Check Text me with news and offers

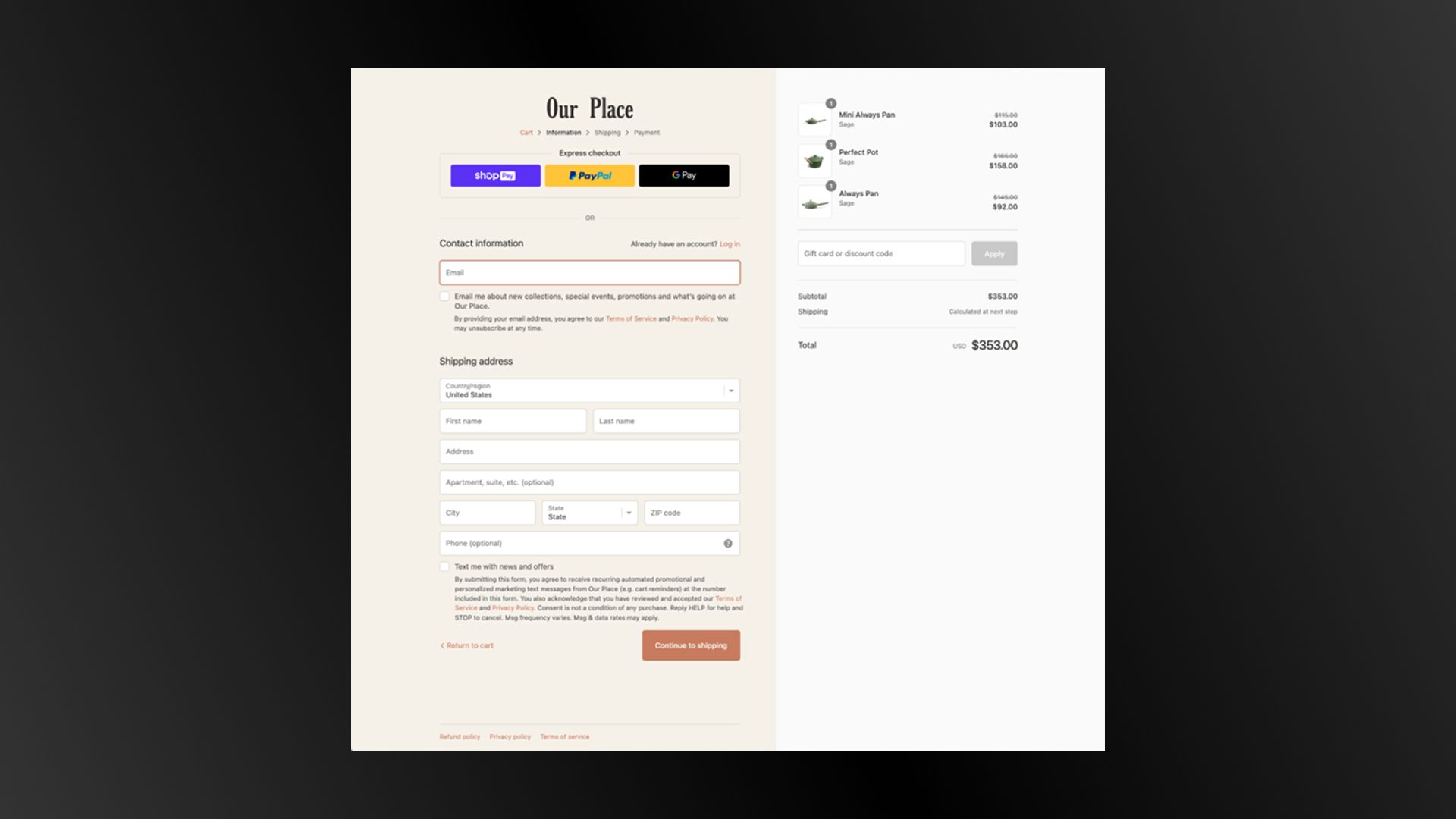444,566
